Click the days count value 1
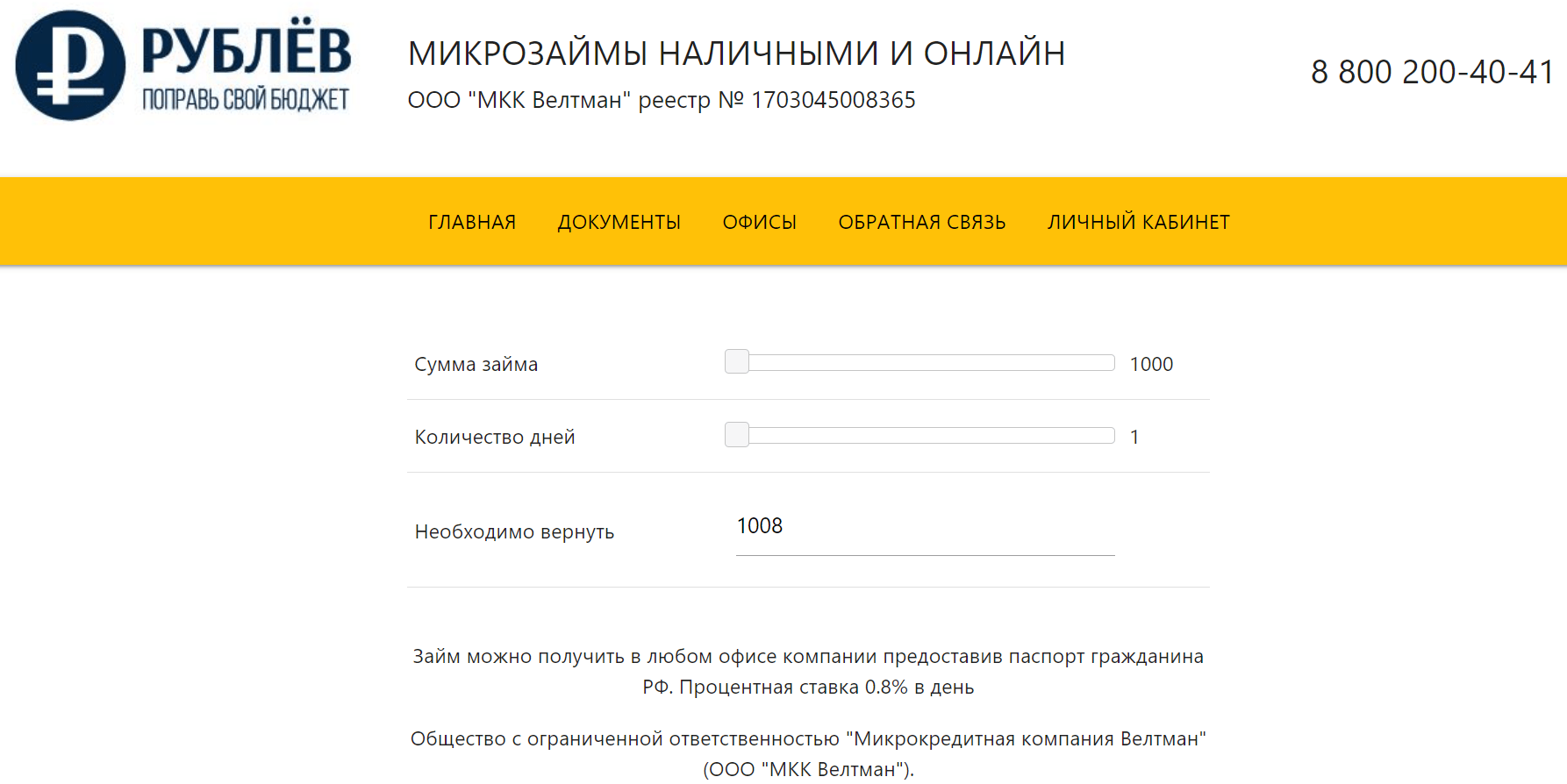1567x784 pixels. (1134, 437)
